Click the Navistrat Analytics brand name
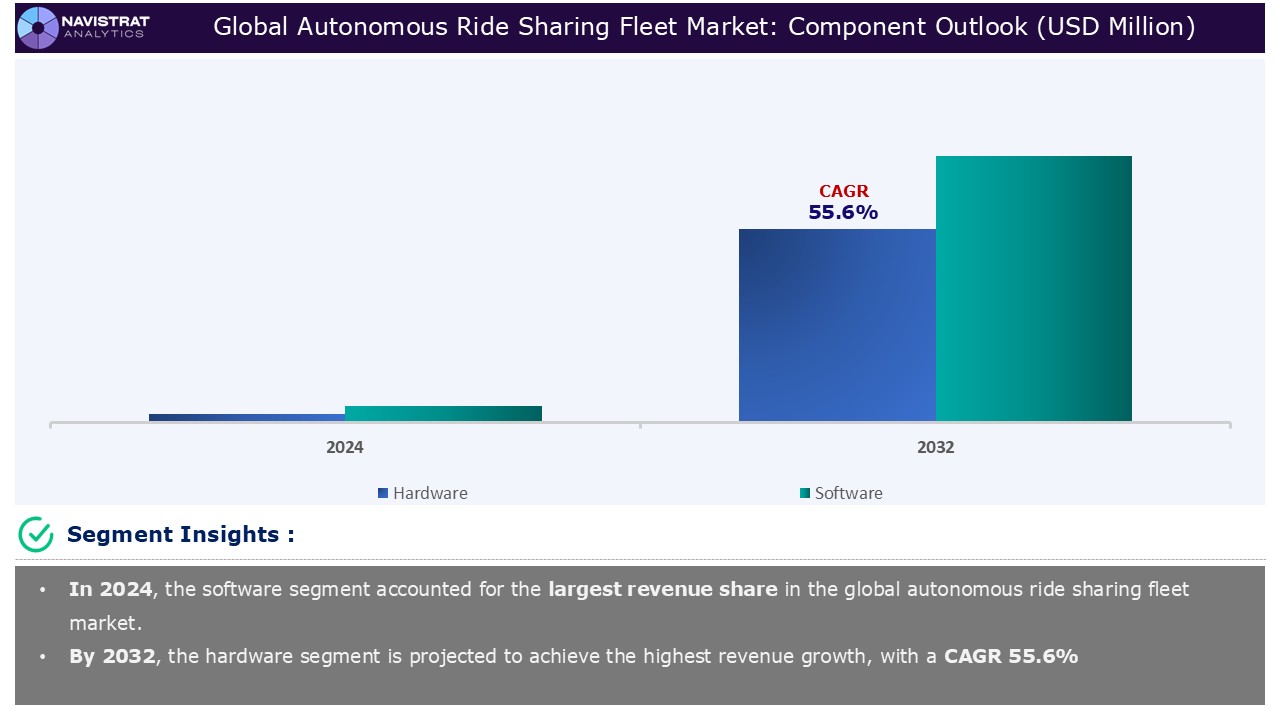Screen dimensions: 1280x720 [103, 27]
